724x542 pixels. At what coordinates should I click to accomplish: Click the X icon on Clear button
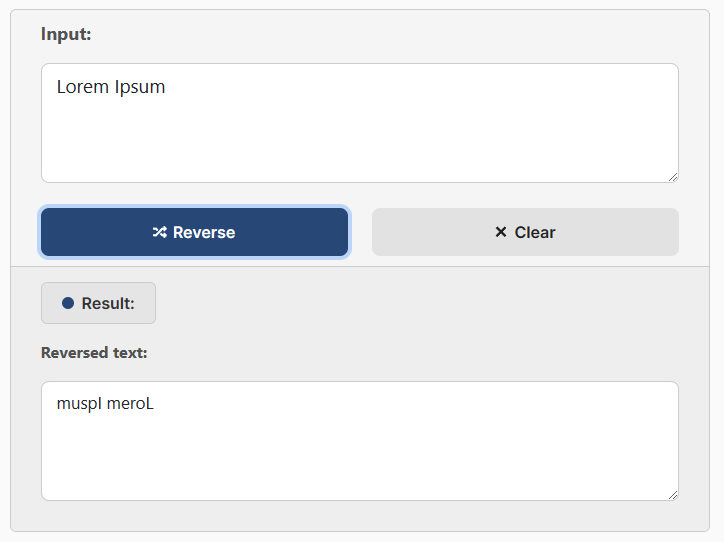(501, 232)
